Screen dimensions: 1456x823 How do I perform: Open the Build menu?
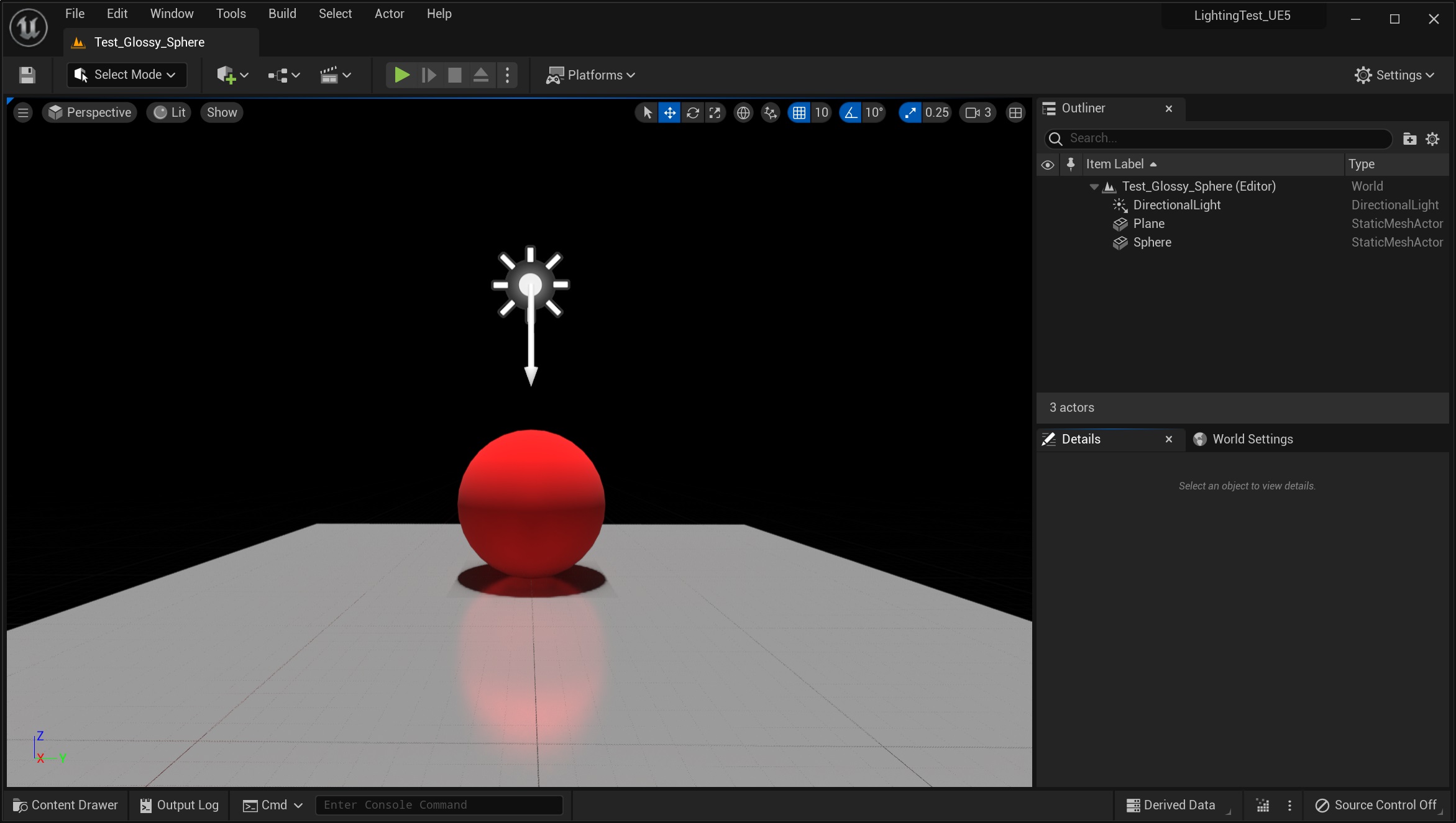pyautogui.click(x=282, y=14)
